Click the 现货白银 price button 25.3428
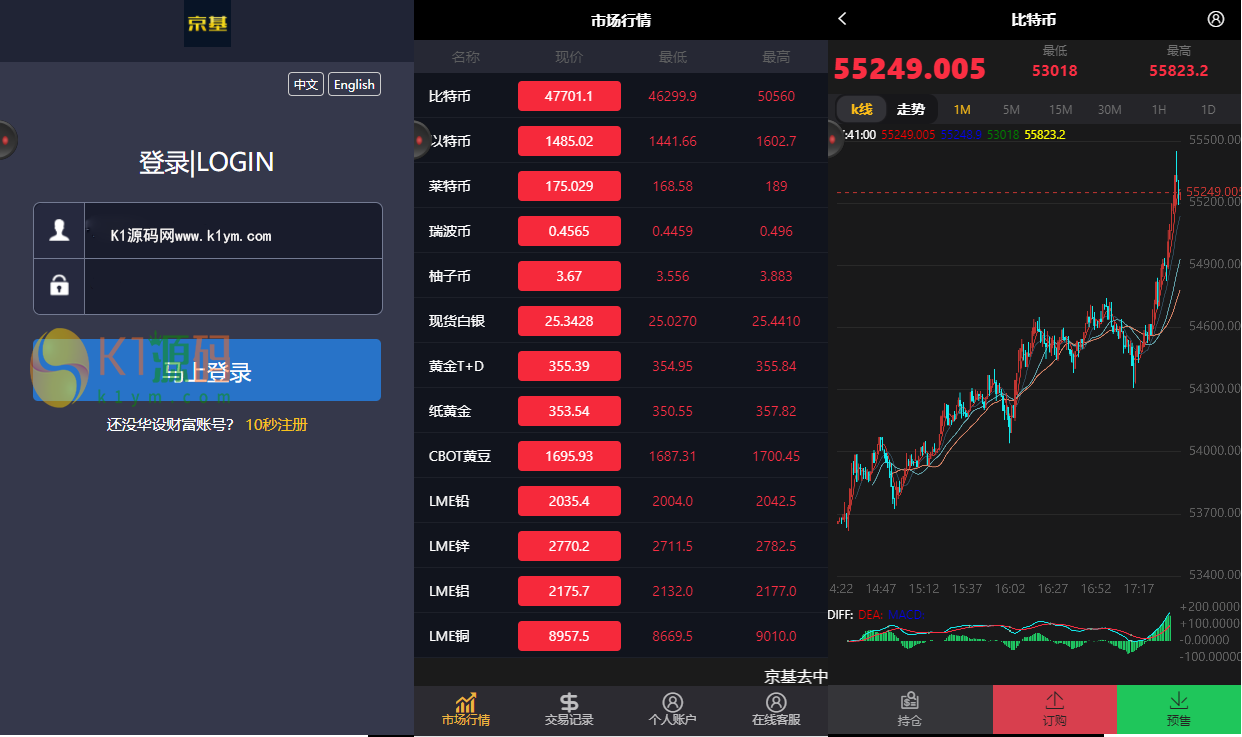The width and height of the screenshot is (1242, 737). 569,321
